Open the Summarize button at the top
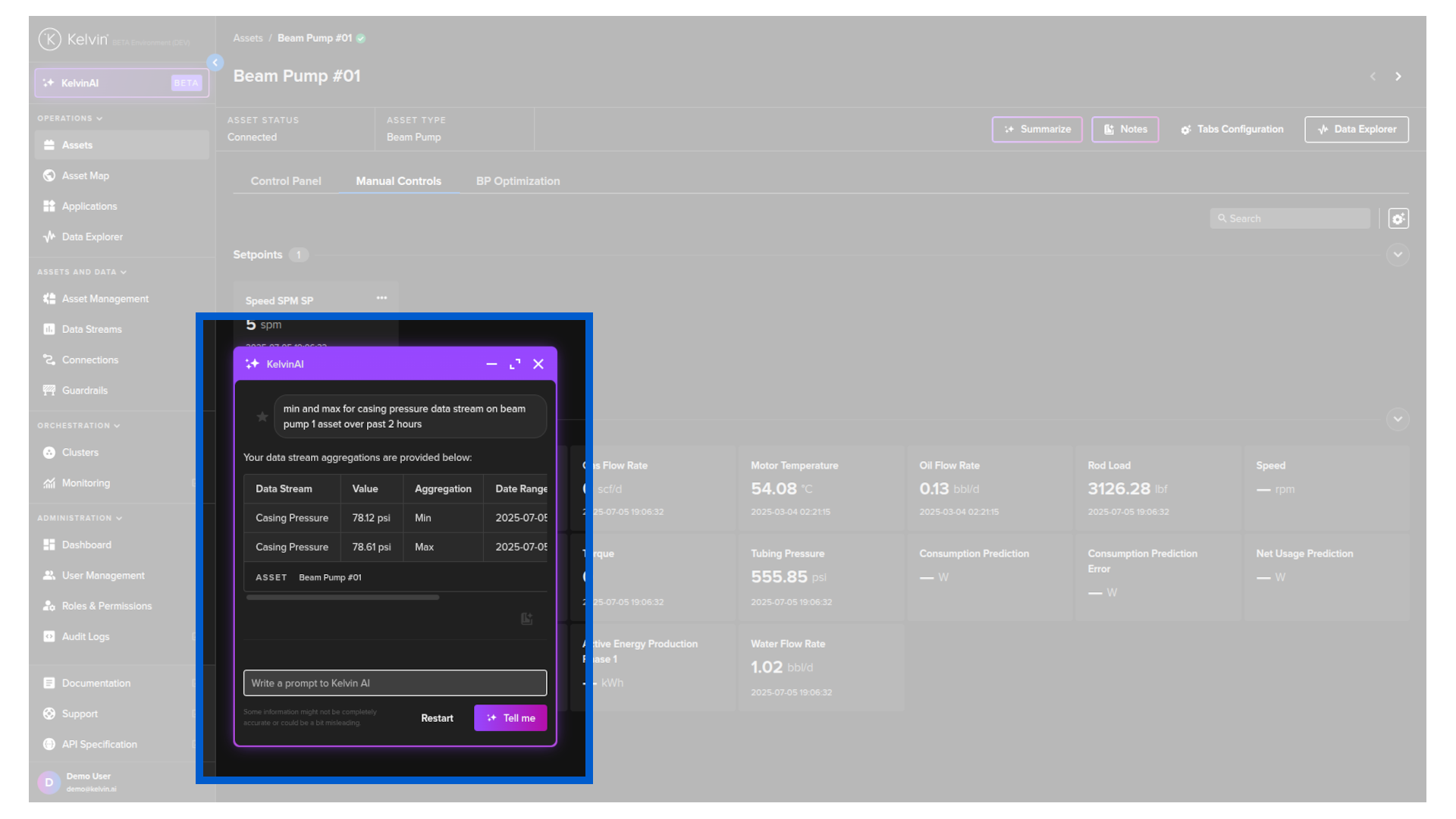The width and height of the screenshot is (1456, 819). [1037, 130]
